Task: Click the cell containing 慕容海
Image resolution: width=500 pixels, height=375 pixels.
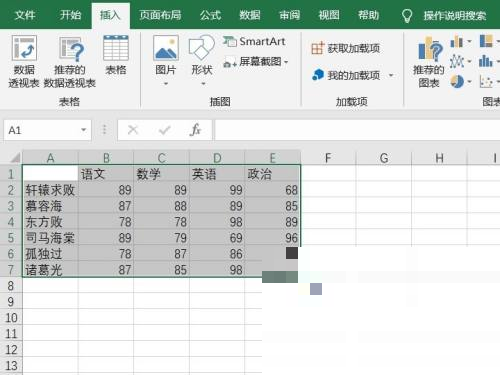Action: [50, 206]
